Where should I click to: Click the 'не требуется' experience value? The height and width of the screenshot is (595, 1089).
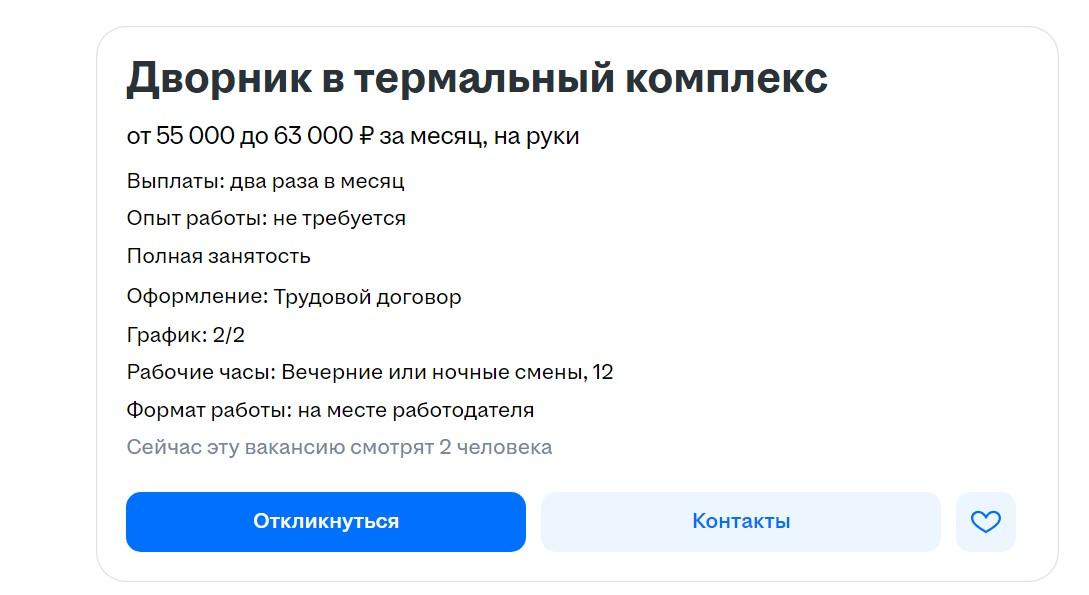339,218
